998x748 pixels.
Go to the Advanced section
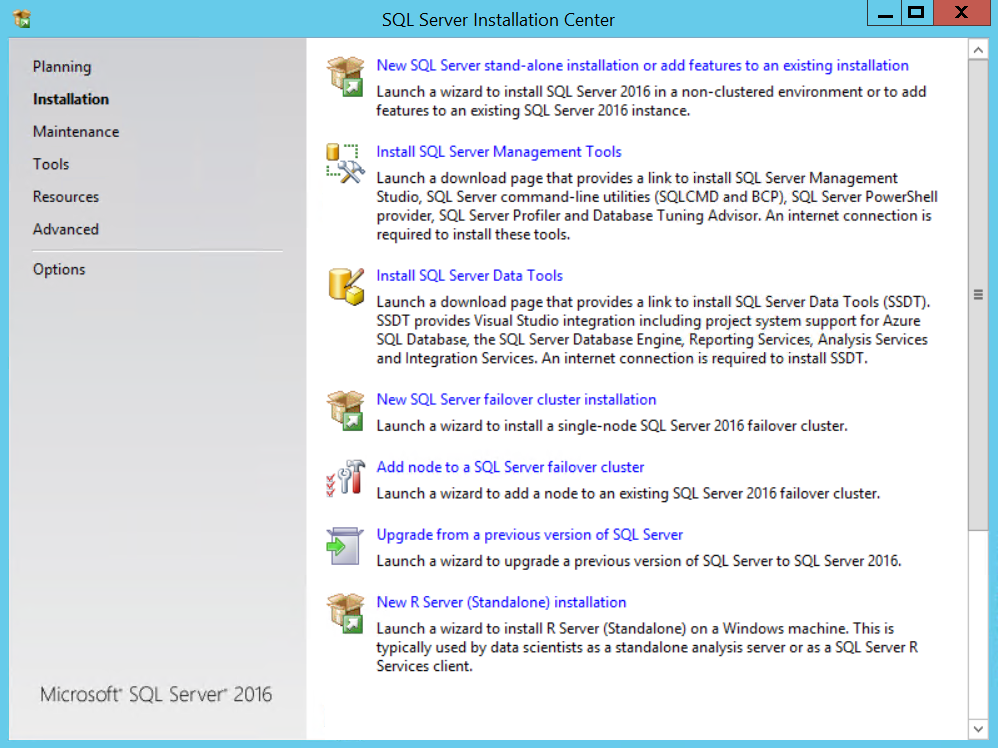point(66,229)
